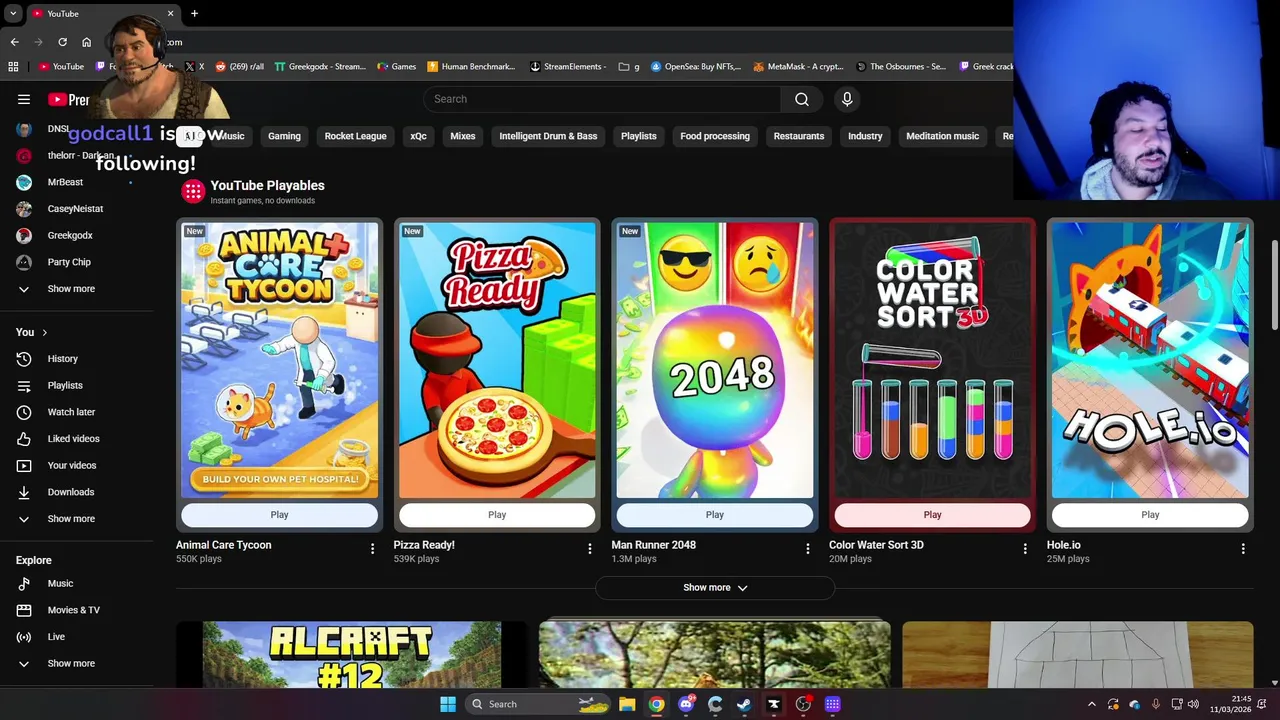Viewport: 1280px width, 720px height.
Task: Select the Industry filter chip
Action: pos(865,136)
